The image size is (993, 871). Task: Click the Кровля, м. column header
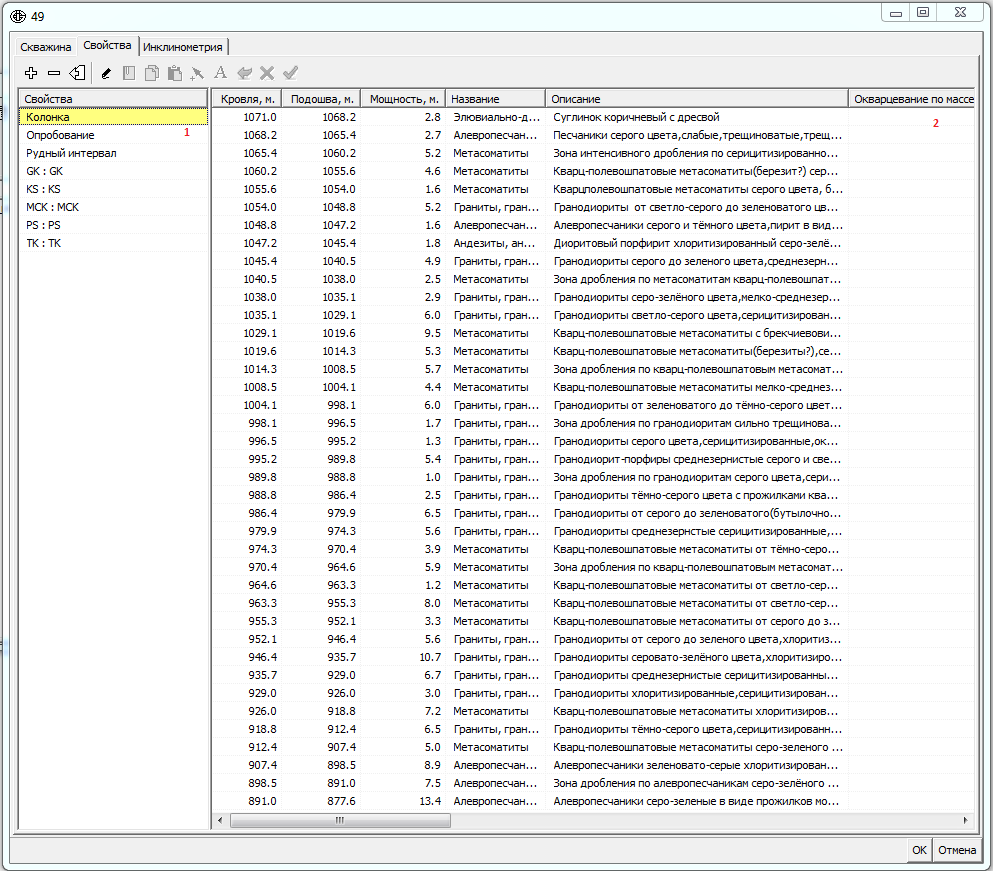247,99
